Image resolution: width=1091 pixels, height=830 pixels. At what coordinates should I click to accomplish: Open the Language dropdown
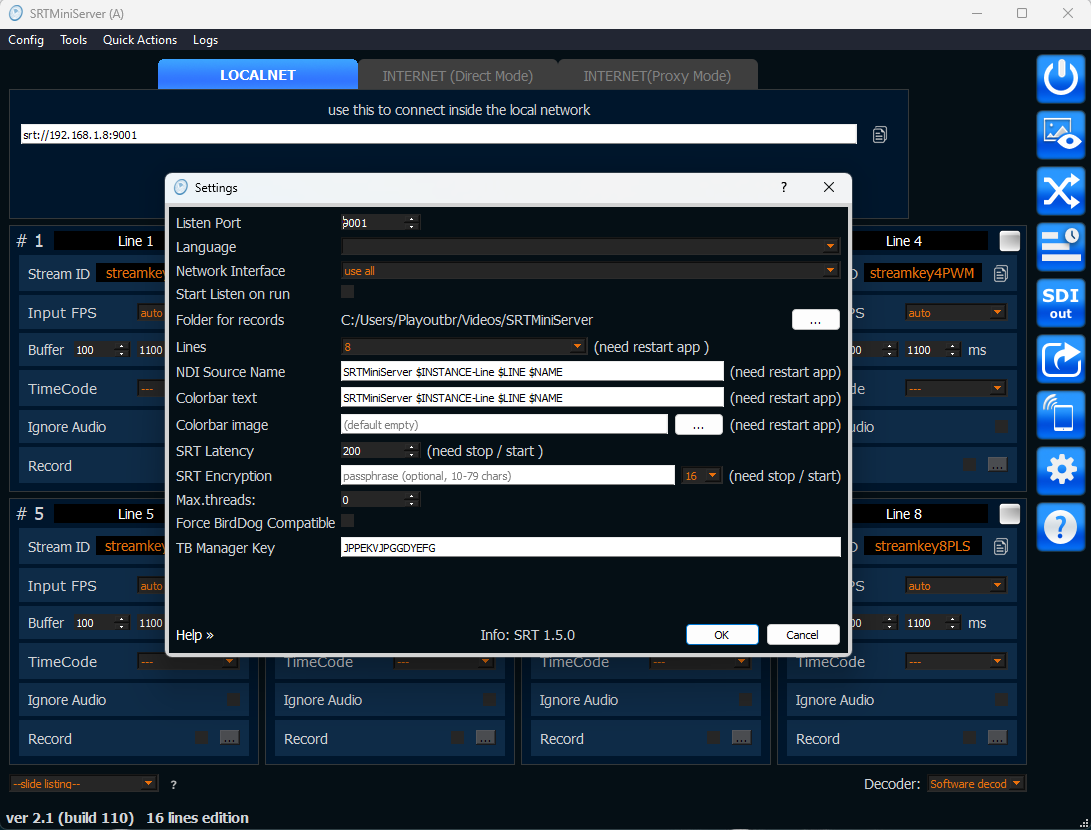coord(590,246)
